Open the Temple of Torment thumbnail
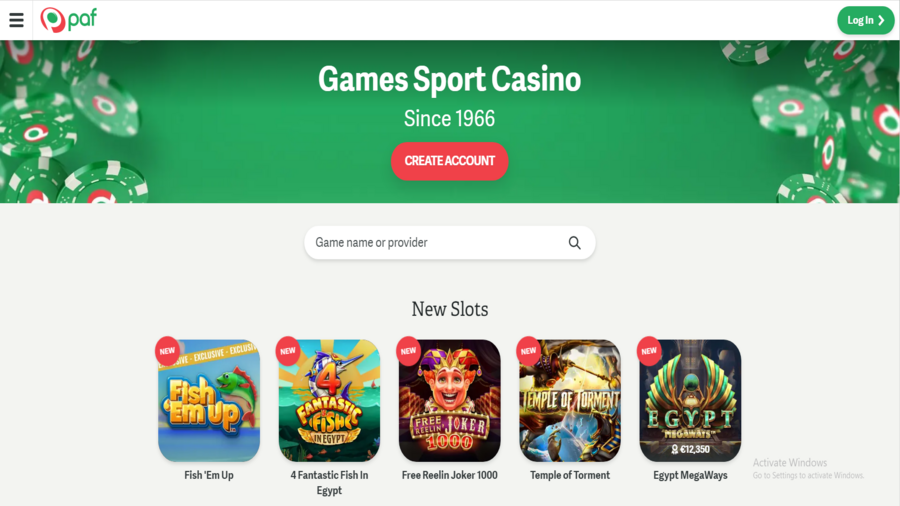Image resolution: width=900 pixels, height=506 pixels. click(570, 400)
